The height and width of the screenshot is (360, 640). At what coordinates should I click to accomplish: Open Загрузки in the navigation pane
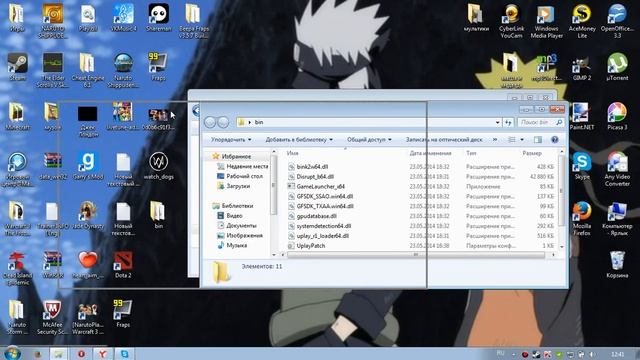pos(233,186)
